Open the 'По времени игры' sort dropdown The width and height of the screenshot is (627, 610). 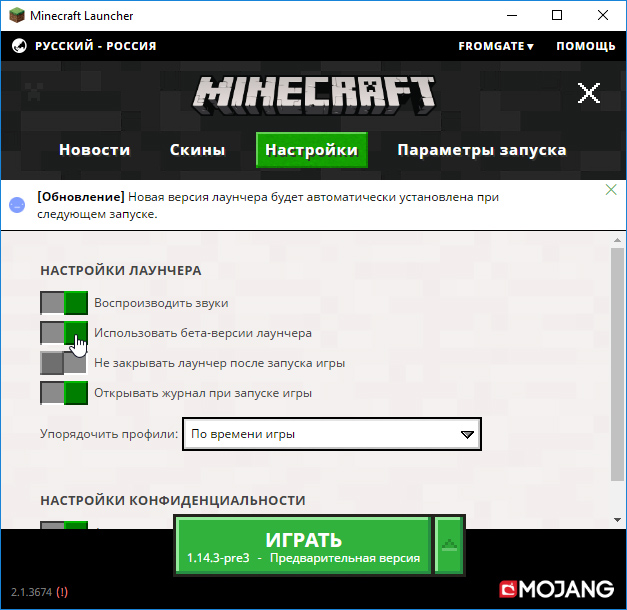(x=331, y=435)
